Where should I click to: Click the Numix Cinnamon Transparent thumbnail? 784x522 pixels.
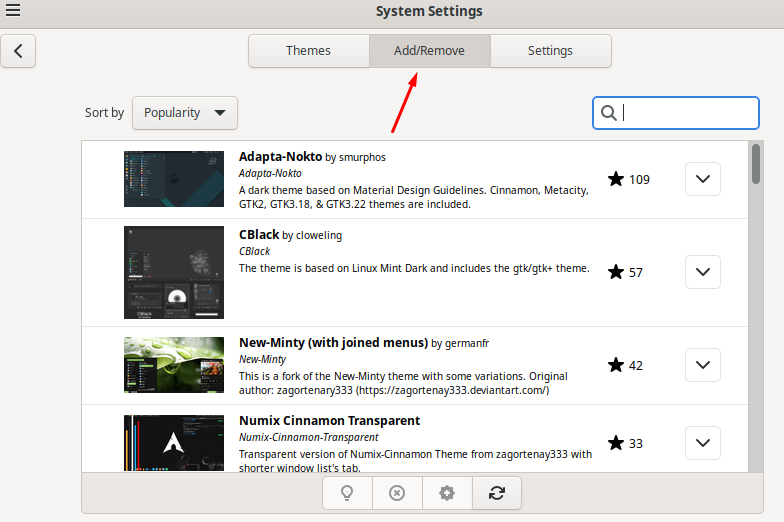(174, 443)
